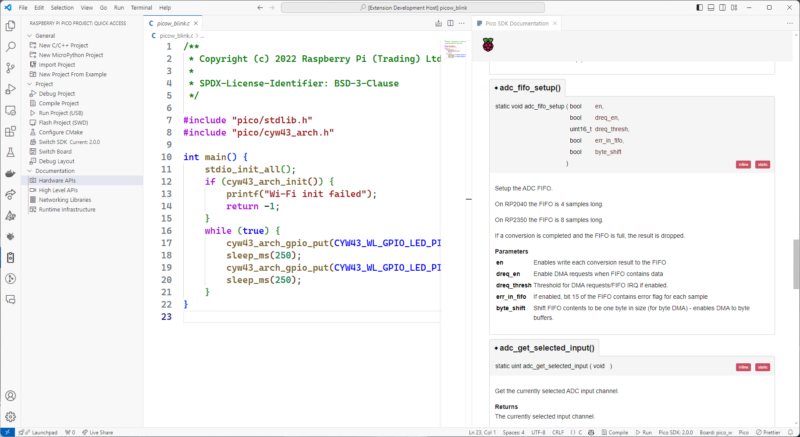Screen dimensions: 800x437
Task: Click Flash Project (SWD)
Action: click(63, 123)
